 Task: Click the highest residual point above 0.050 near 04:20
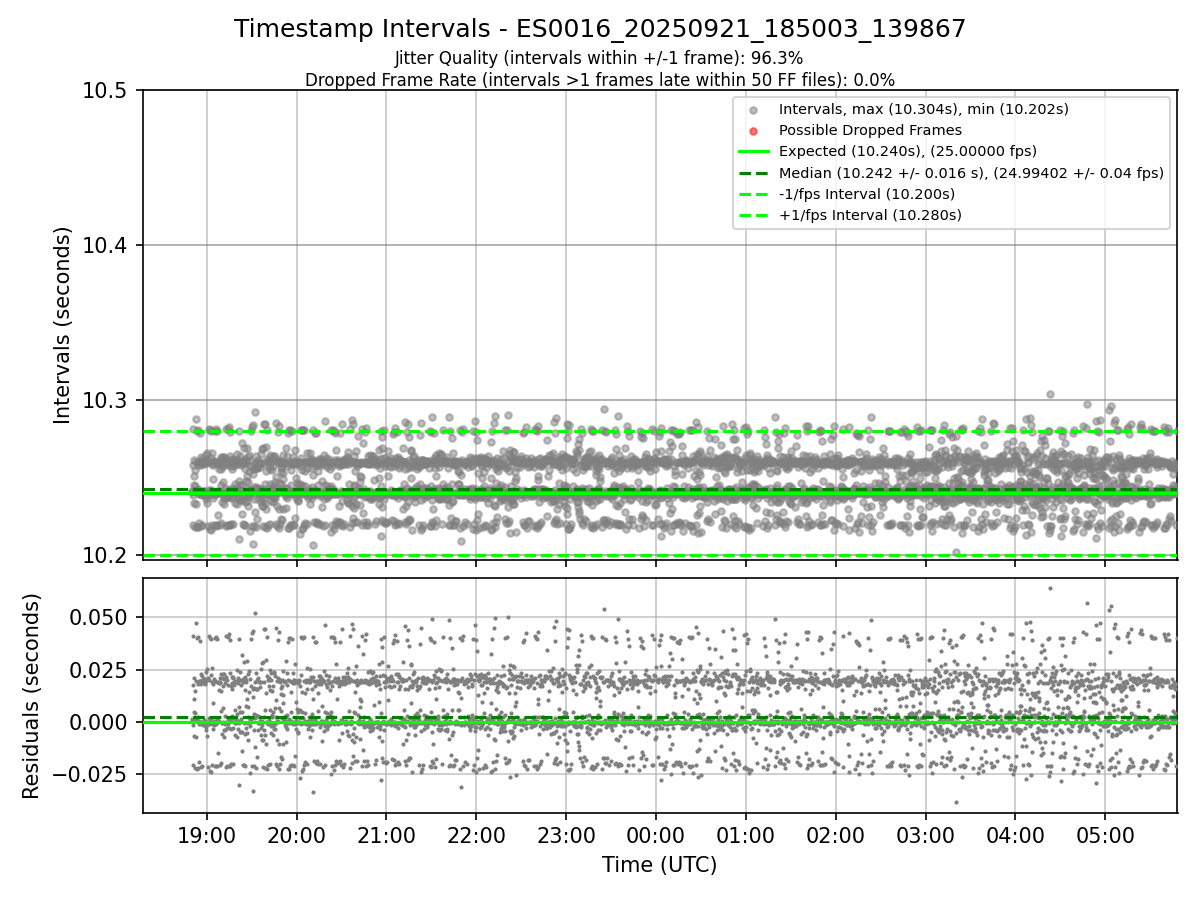pyautogui.click(x=1050, y=588)
